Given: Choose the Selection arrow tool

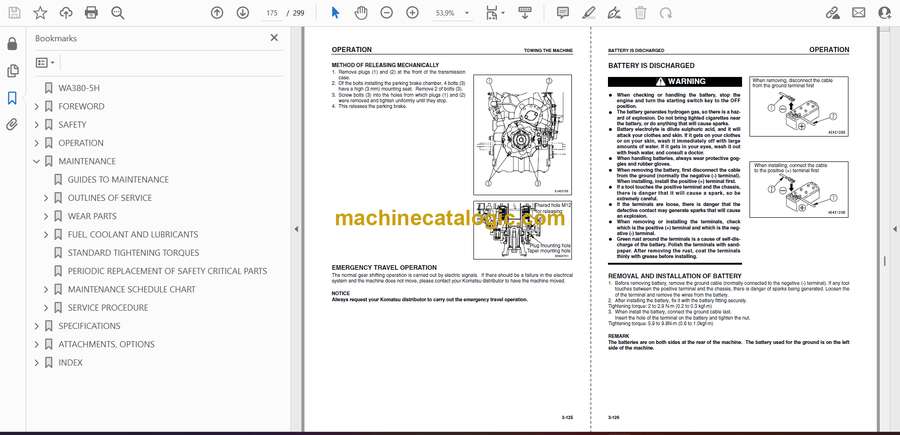Looking at the screenshot, I should pos(336,13).
